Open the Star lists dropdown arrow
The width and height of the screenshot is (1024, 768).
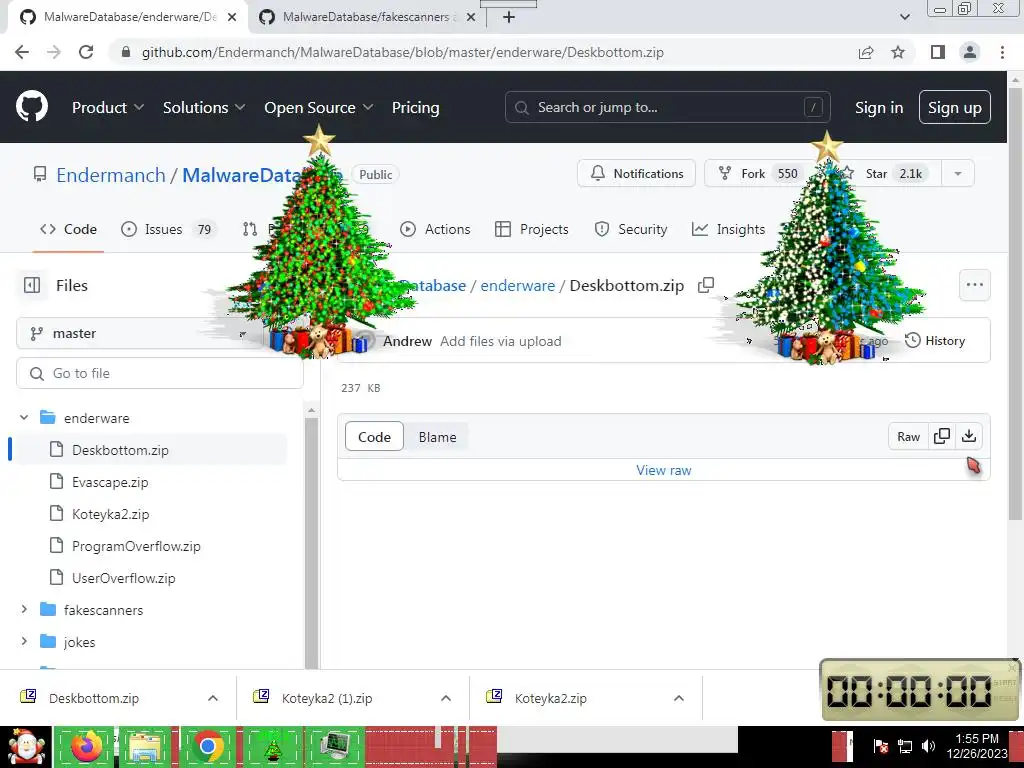click(957, 174)
